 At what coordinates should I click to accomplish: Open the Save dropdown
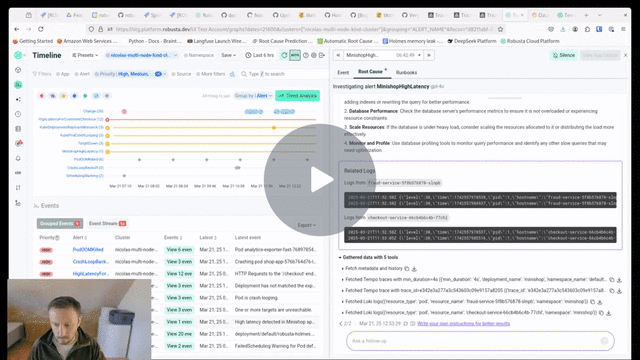click(229, 55)
